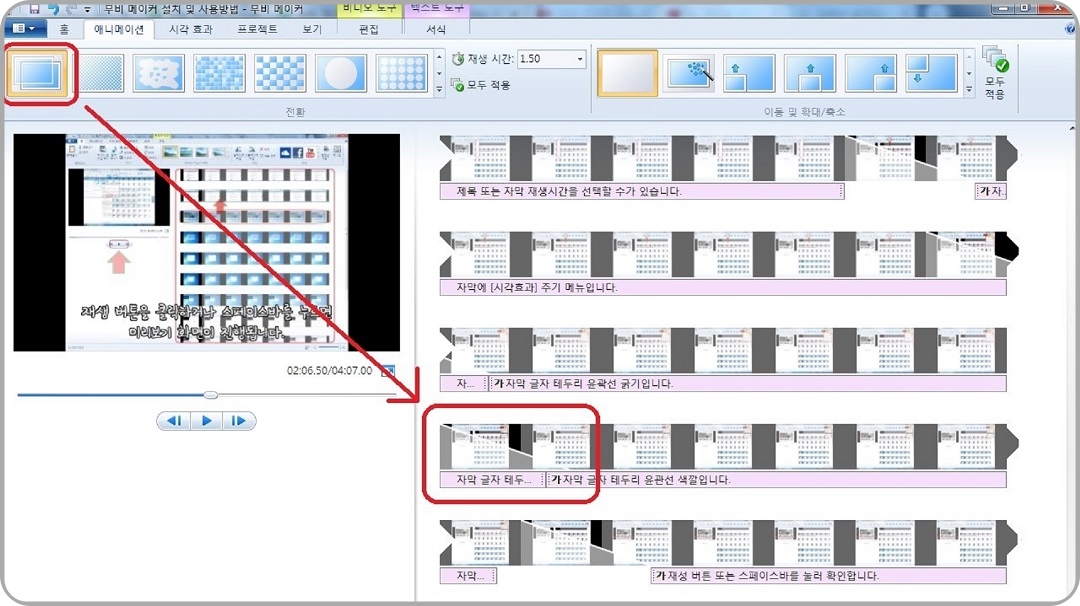Select the short '자막...' caption in the last row
The height and width of the screenshot is (606, 1080).
coord(468,575)
